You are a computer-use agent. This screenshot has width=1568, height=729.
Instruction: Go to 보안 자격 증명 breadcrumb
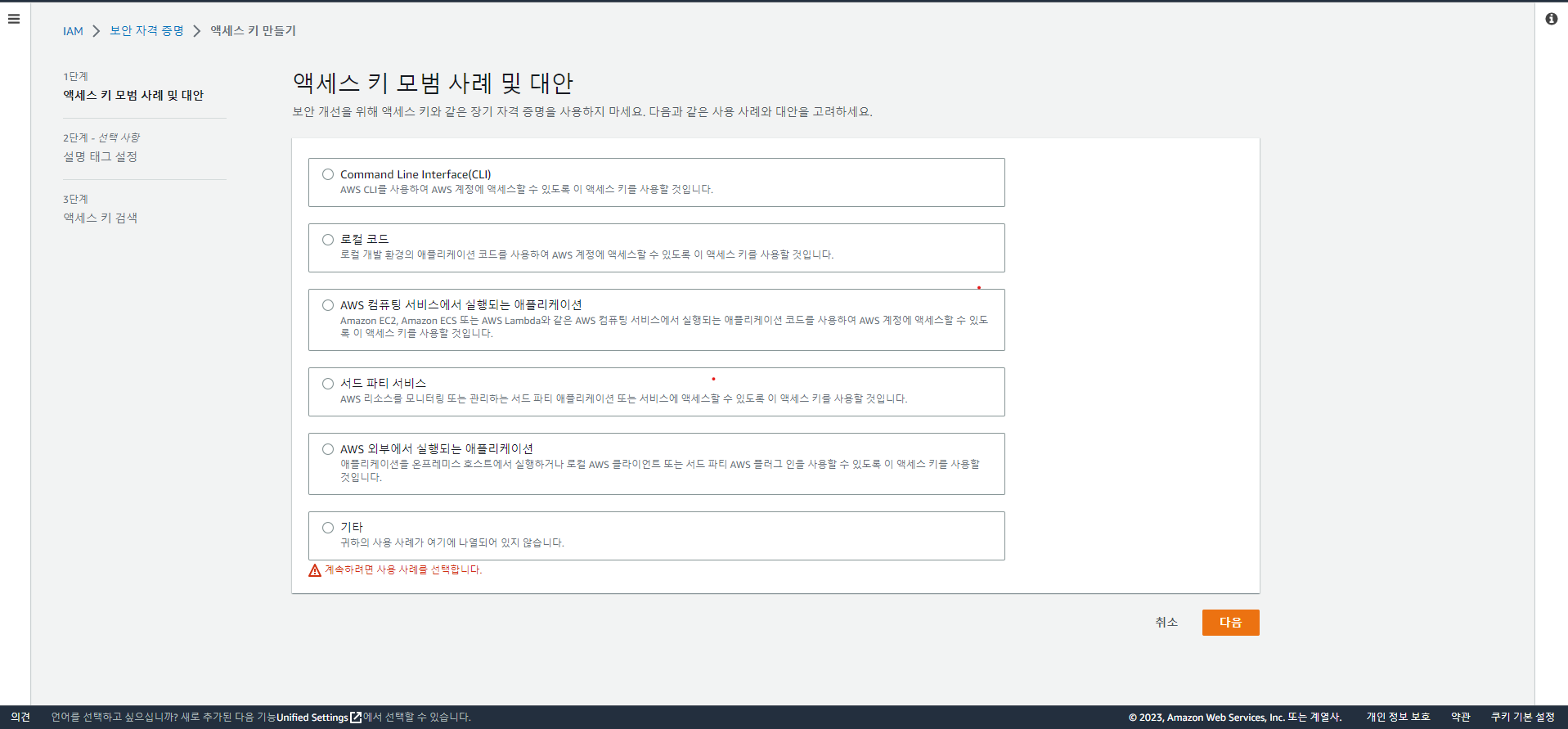[x=147, y=30]
